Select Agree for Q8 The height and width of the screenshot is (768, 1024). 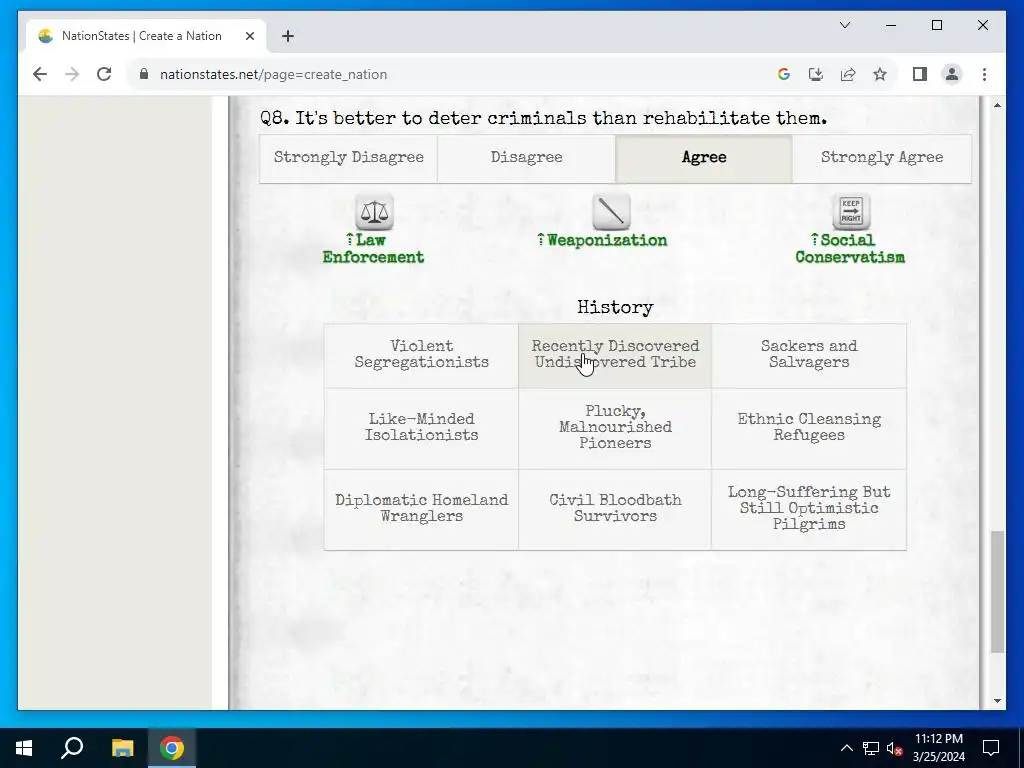(x=704, y=159)
